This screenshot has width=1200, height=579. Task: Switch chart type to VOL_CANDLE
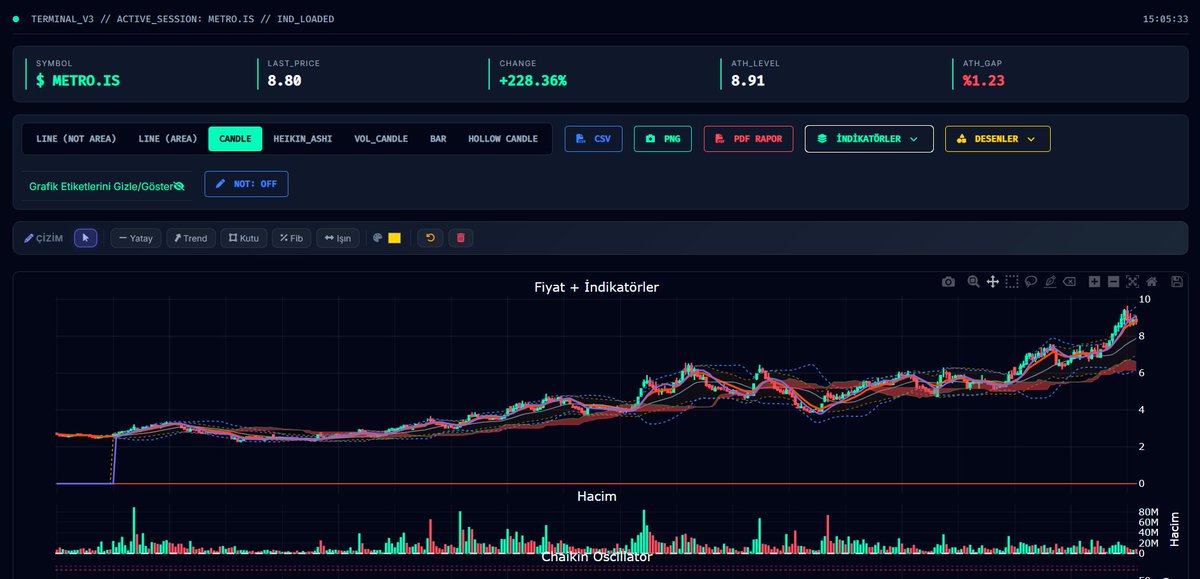click(381, 139)
